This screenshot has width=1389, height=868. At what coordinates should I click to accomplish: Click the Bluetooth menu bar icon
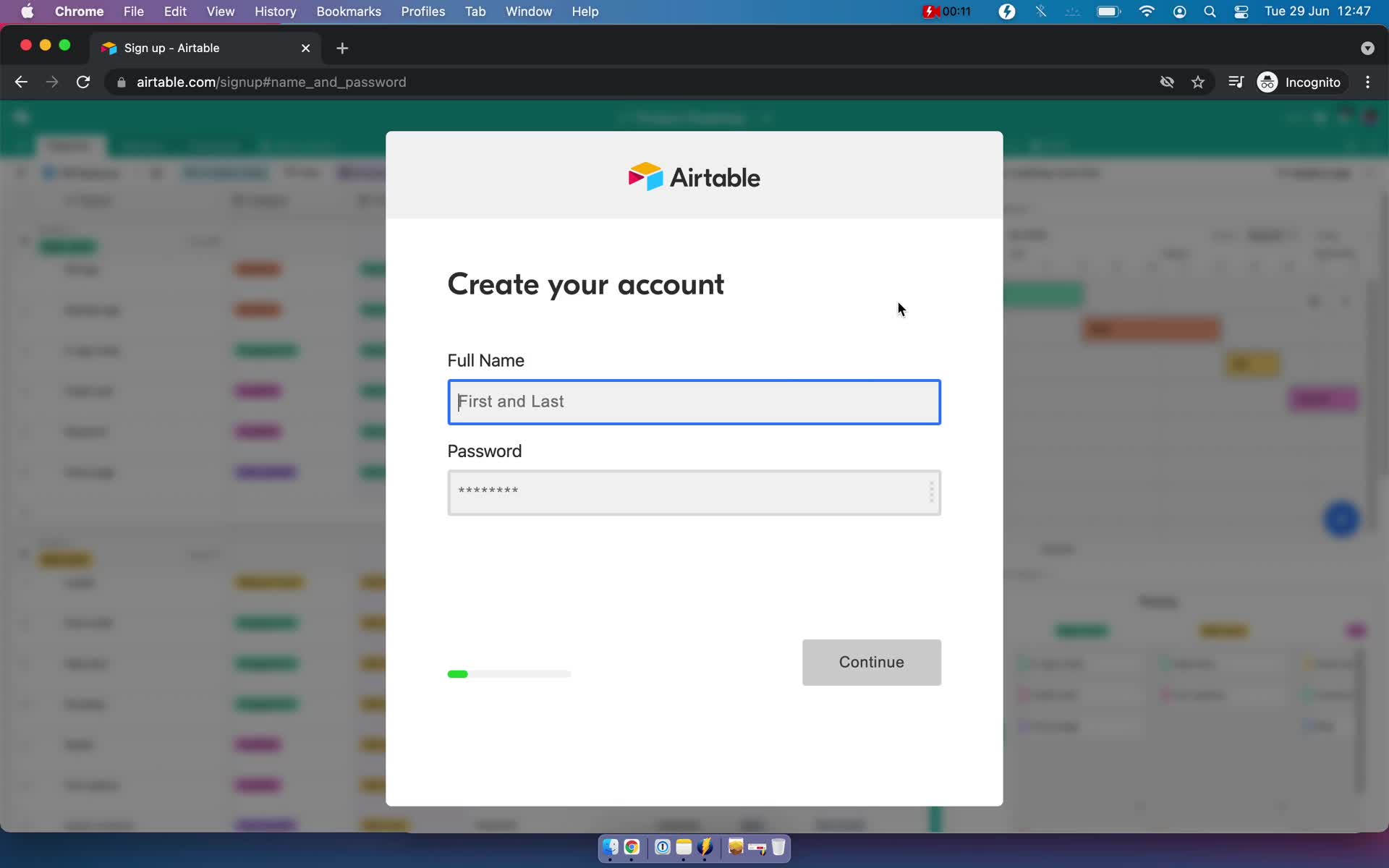(1042, 11)
